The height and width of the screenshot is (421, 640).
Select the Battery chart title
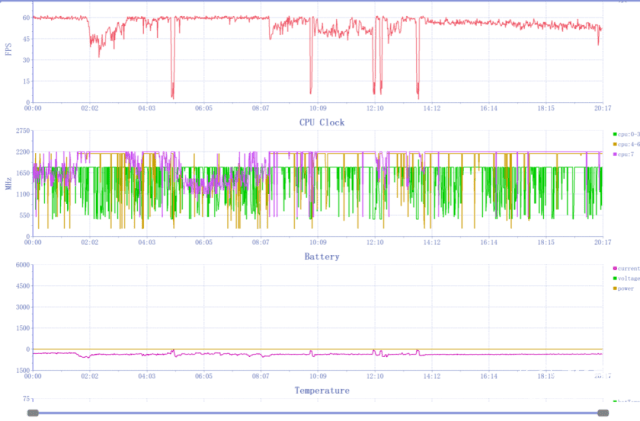tap(321, 256)
